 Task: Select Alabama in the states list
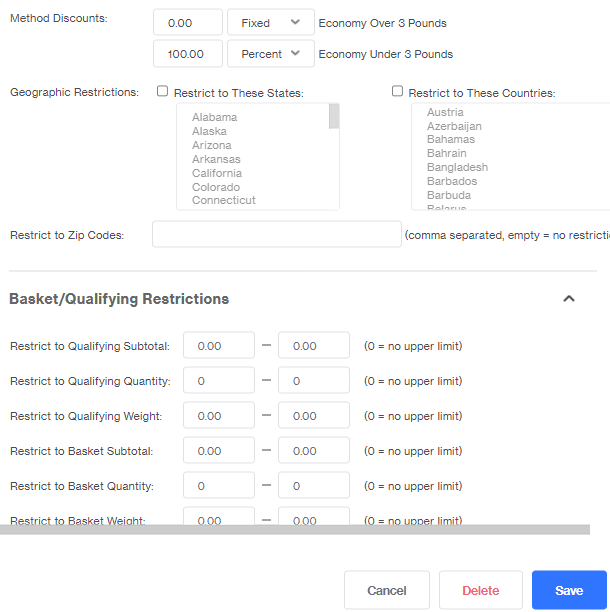pos(214,117)
